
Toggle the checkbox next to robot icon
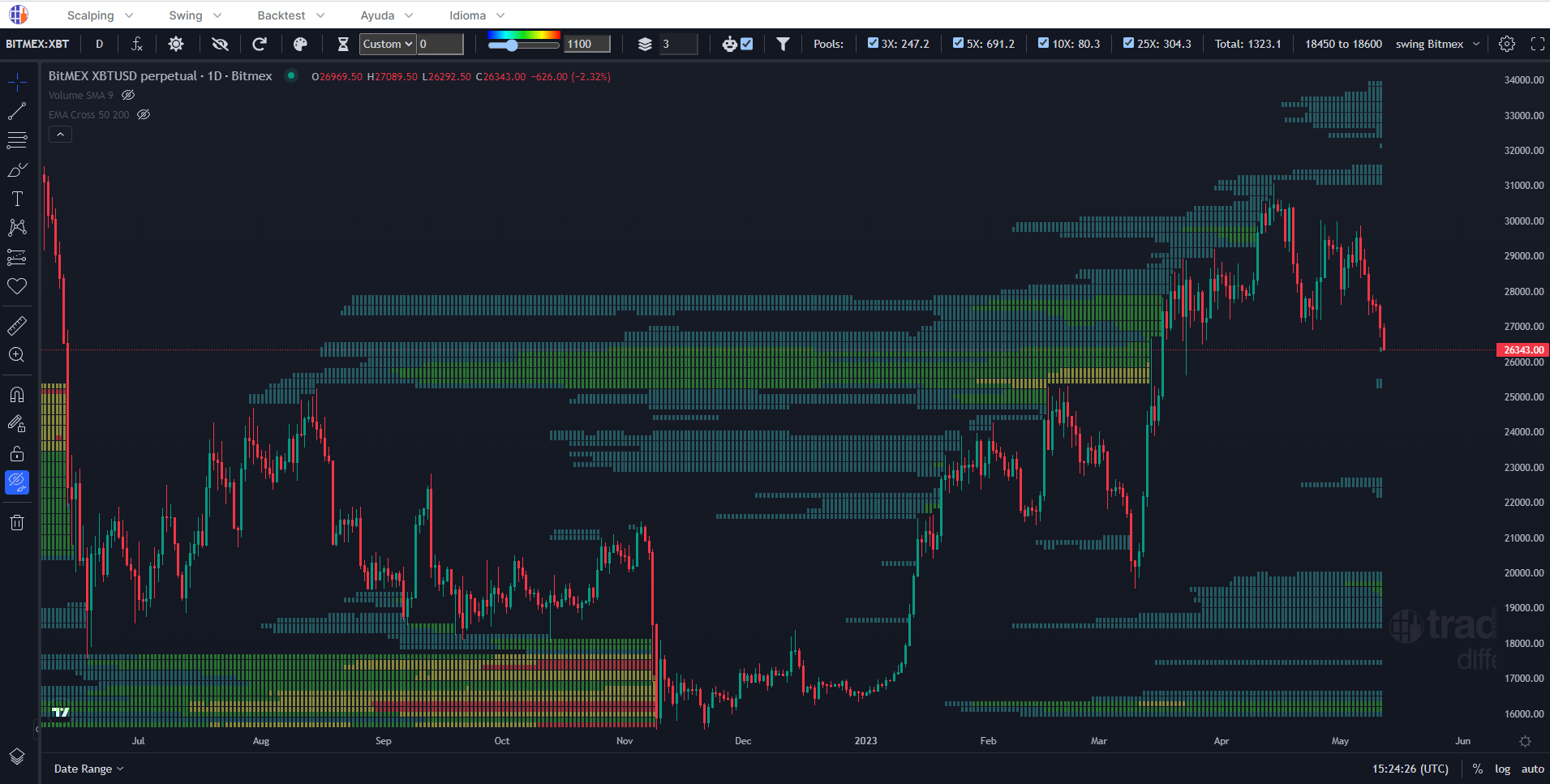click(747, 44)
